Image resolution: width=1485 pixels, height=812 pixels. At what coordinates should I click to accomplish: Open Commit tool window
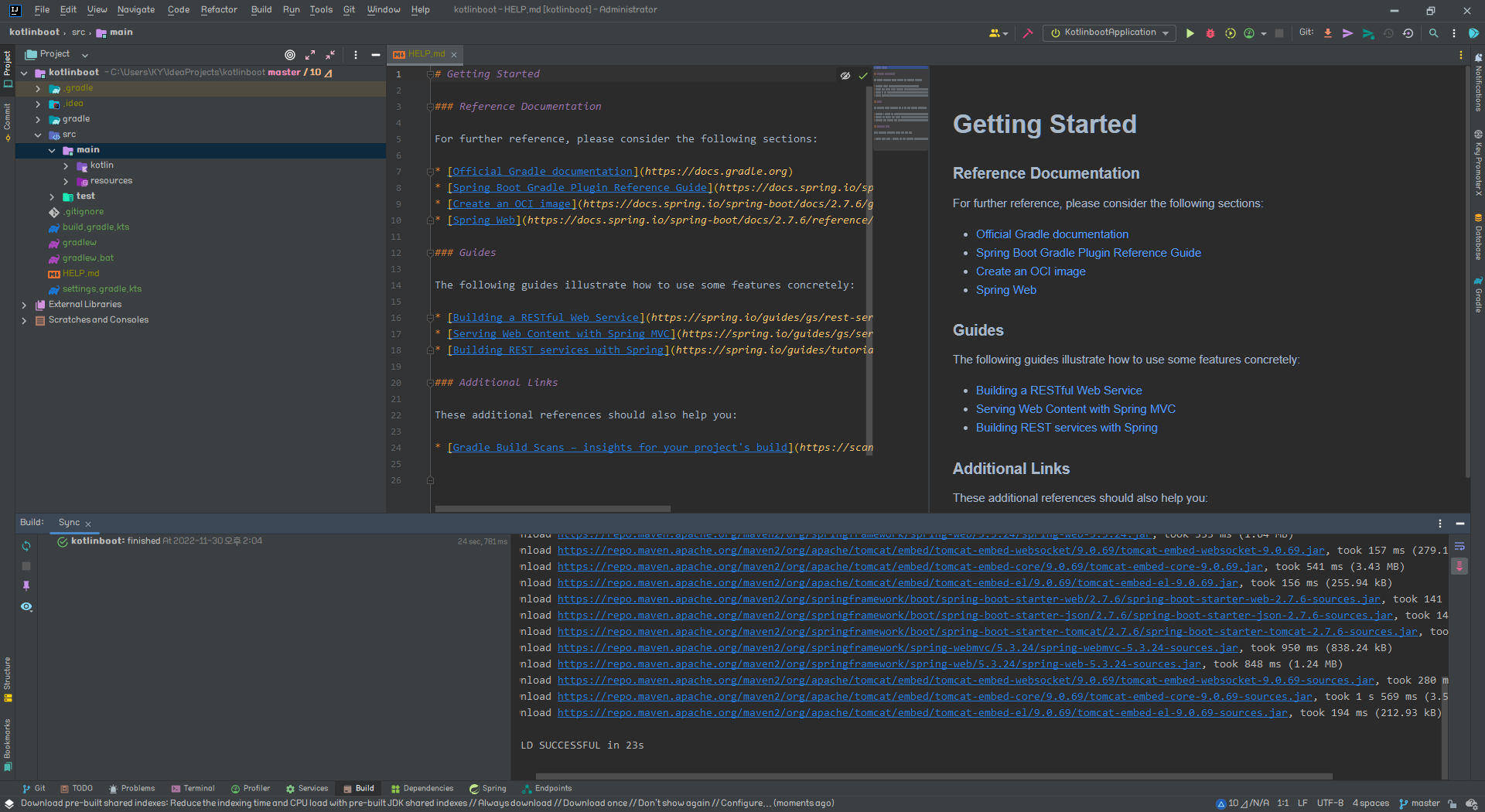tap(7, 121)
